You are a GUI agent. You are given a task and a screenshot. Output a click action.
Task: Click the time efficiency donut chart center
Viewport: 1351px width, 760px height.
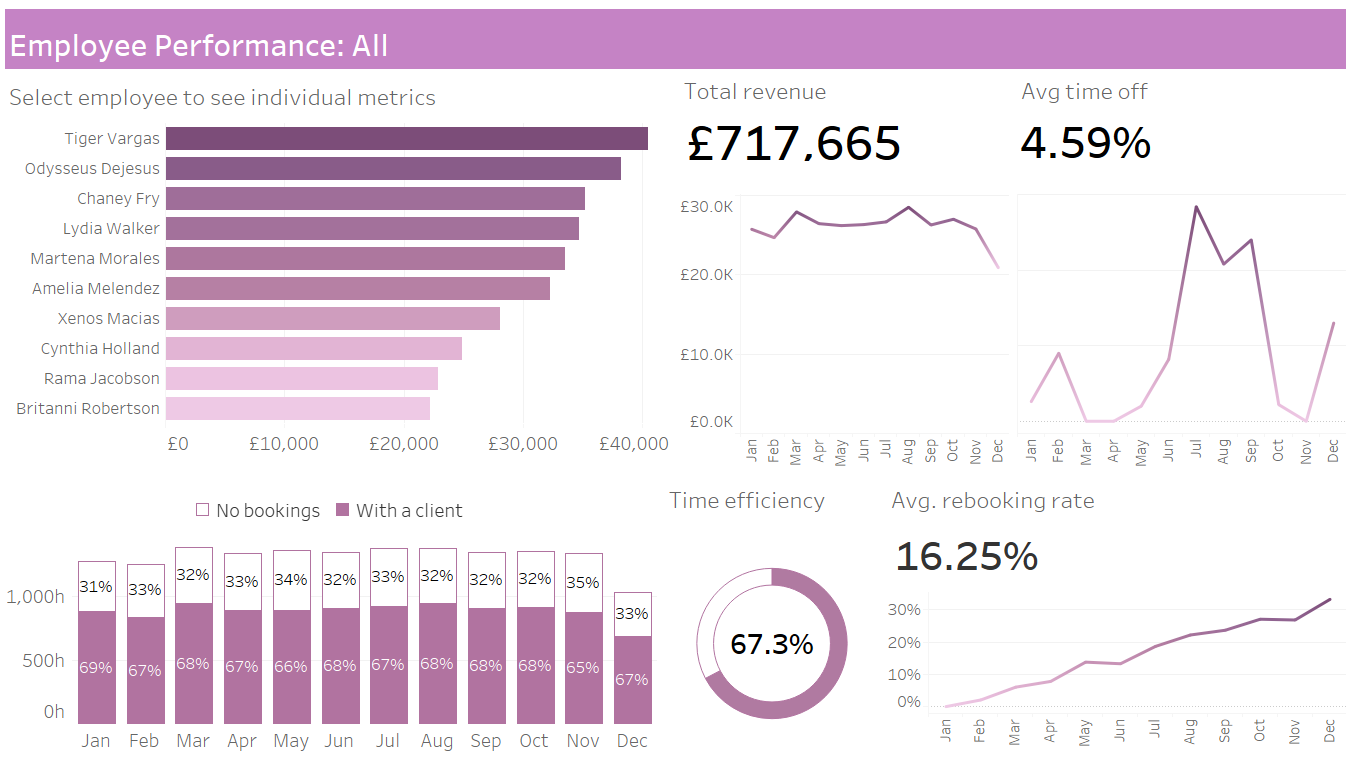coord(772,644)
